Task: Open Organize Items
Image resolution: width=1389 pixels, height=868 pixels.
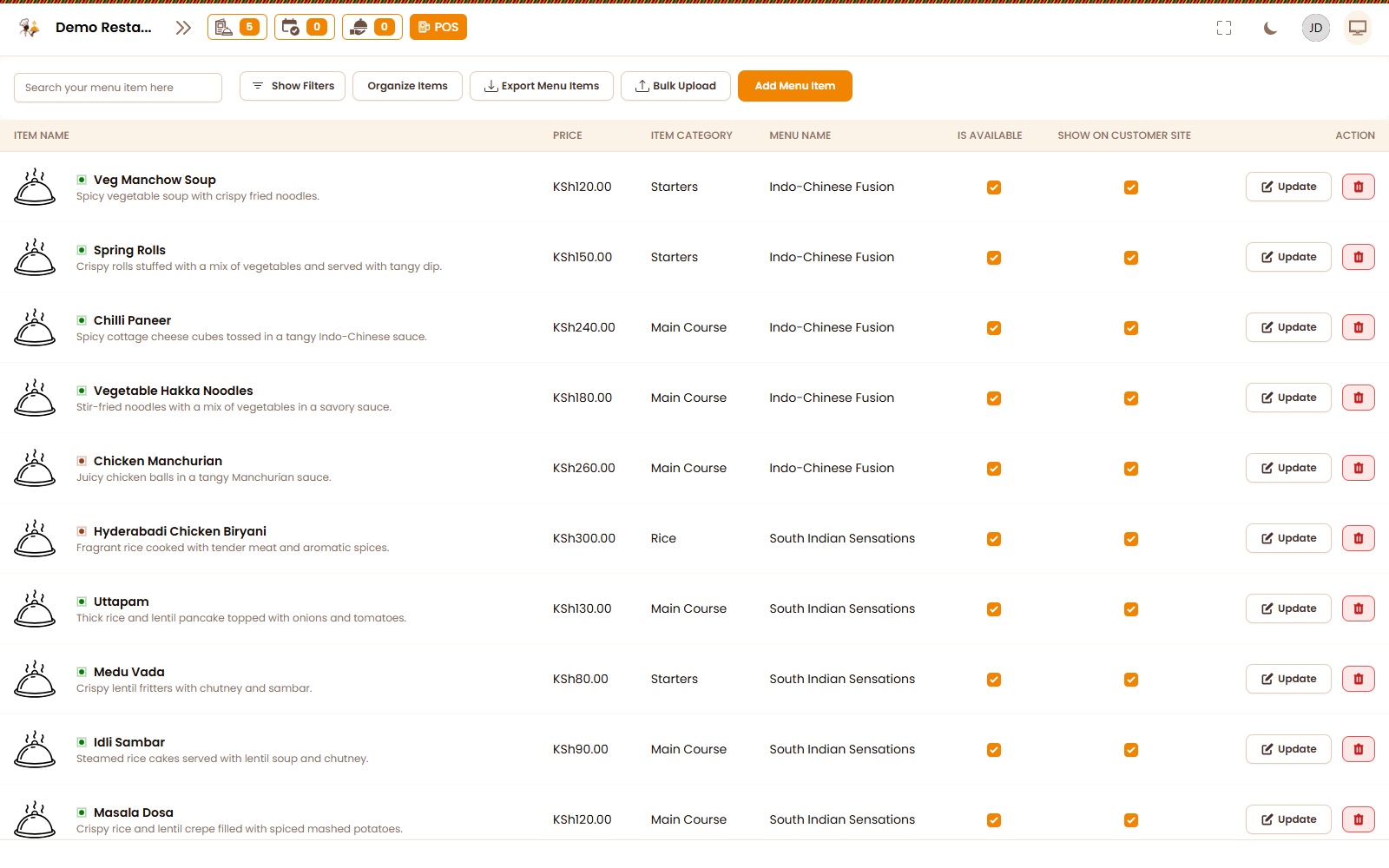Action: pyautogui.click(x=407, y=86)
